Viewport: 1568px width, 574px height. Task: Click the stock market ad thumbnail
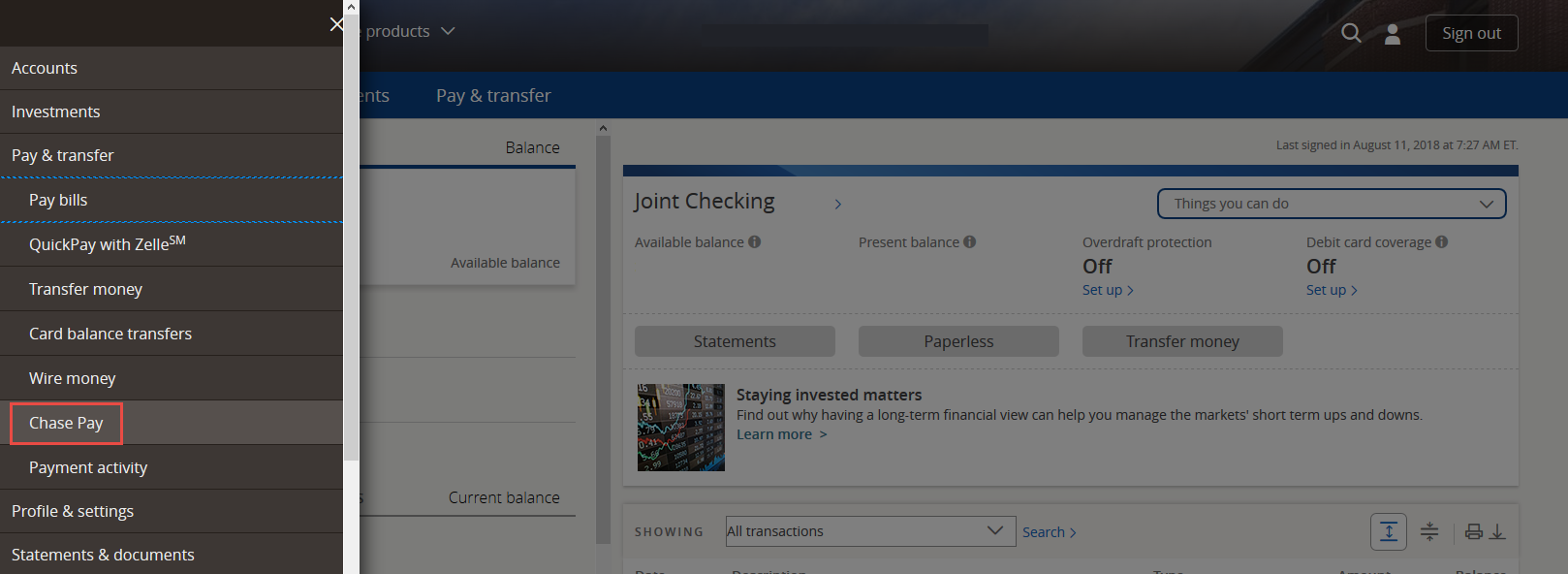coord(681,428)
